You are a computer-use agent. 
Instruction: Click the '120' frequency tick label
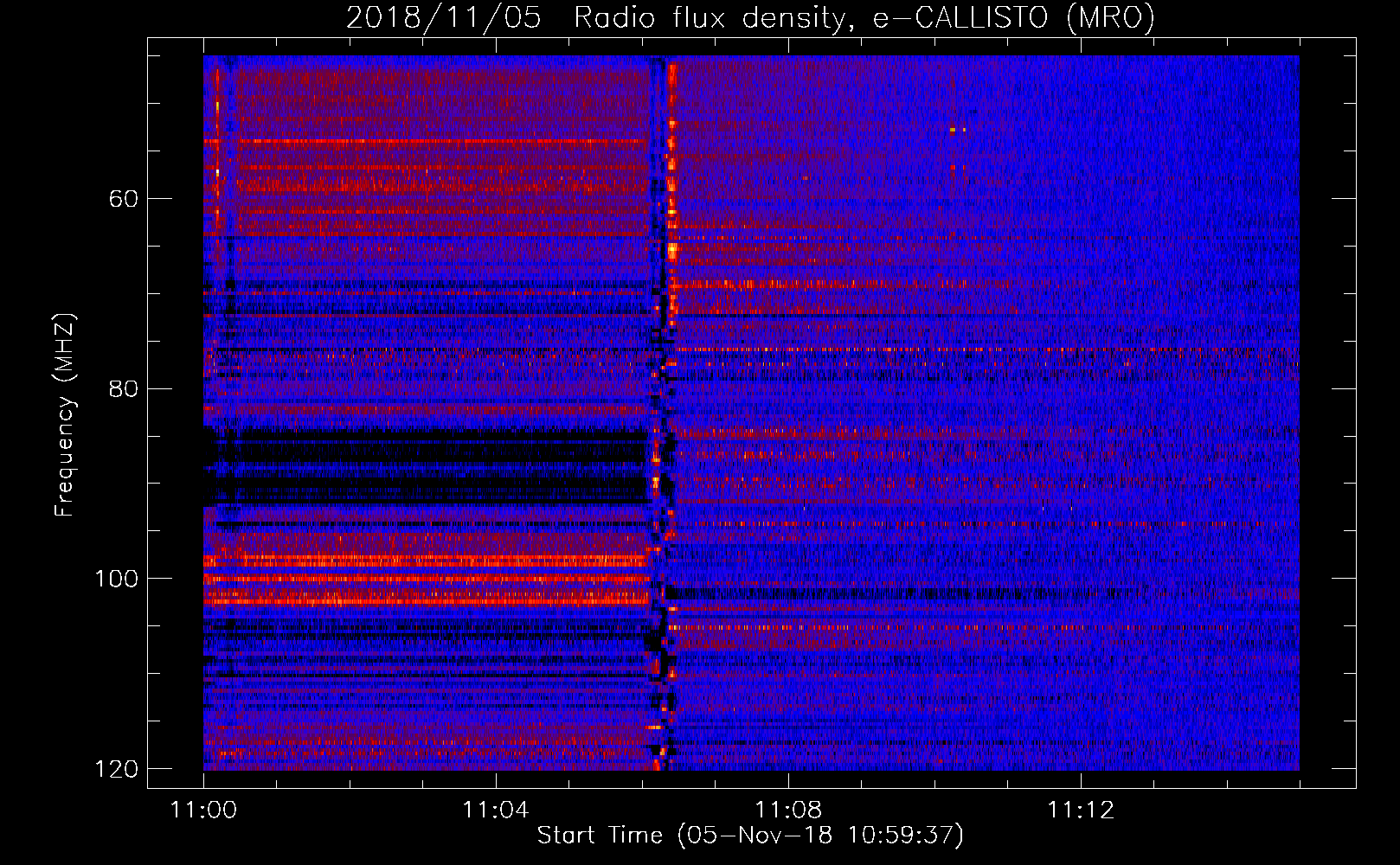click(116, 769)
